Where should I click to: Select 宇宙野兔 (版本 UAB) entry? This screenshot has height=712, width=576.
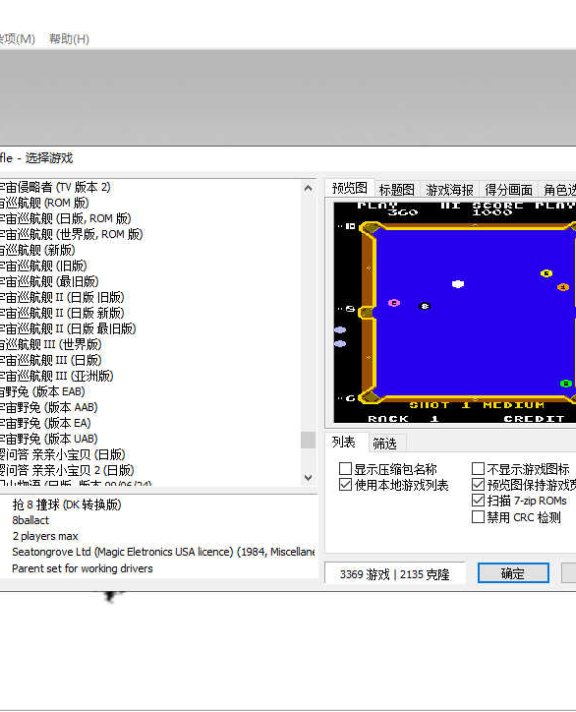coord(49,439)
